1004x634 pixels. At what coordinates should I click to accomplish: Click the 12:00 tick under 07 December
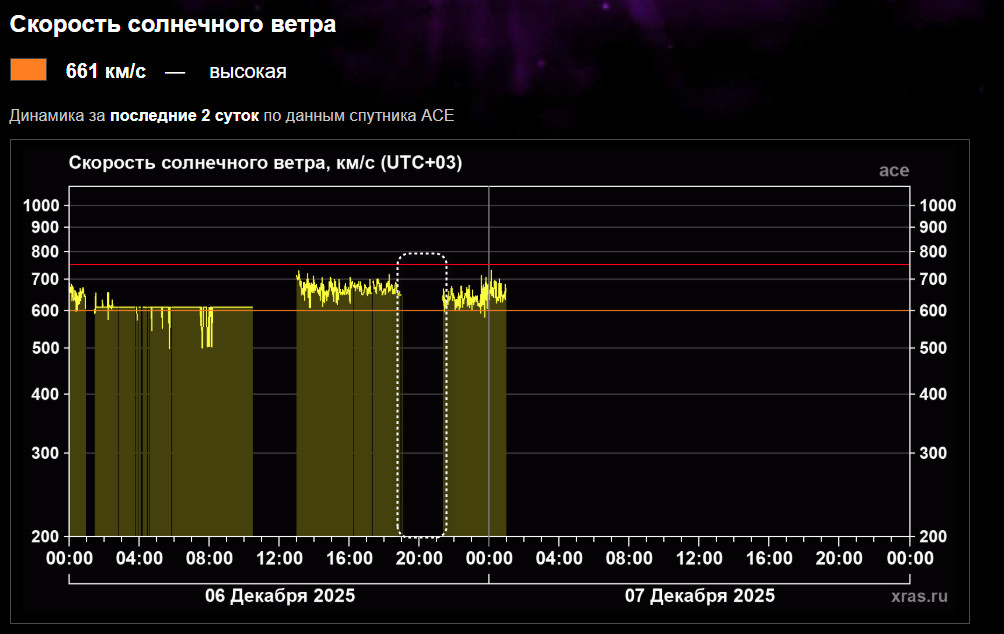699,557
